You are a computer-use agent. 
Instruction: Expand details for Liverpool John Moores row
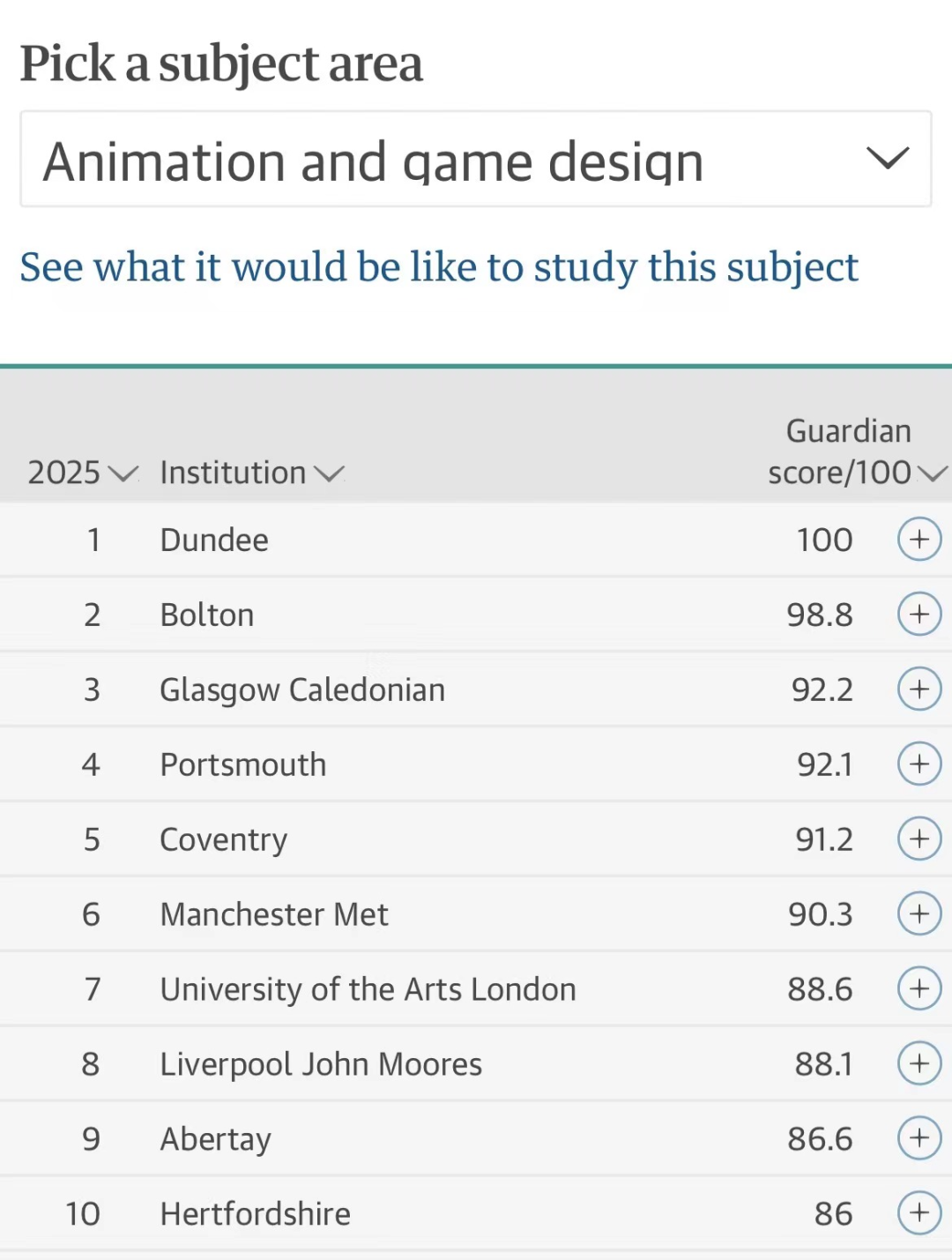tap(919, 1063)
